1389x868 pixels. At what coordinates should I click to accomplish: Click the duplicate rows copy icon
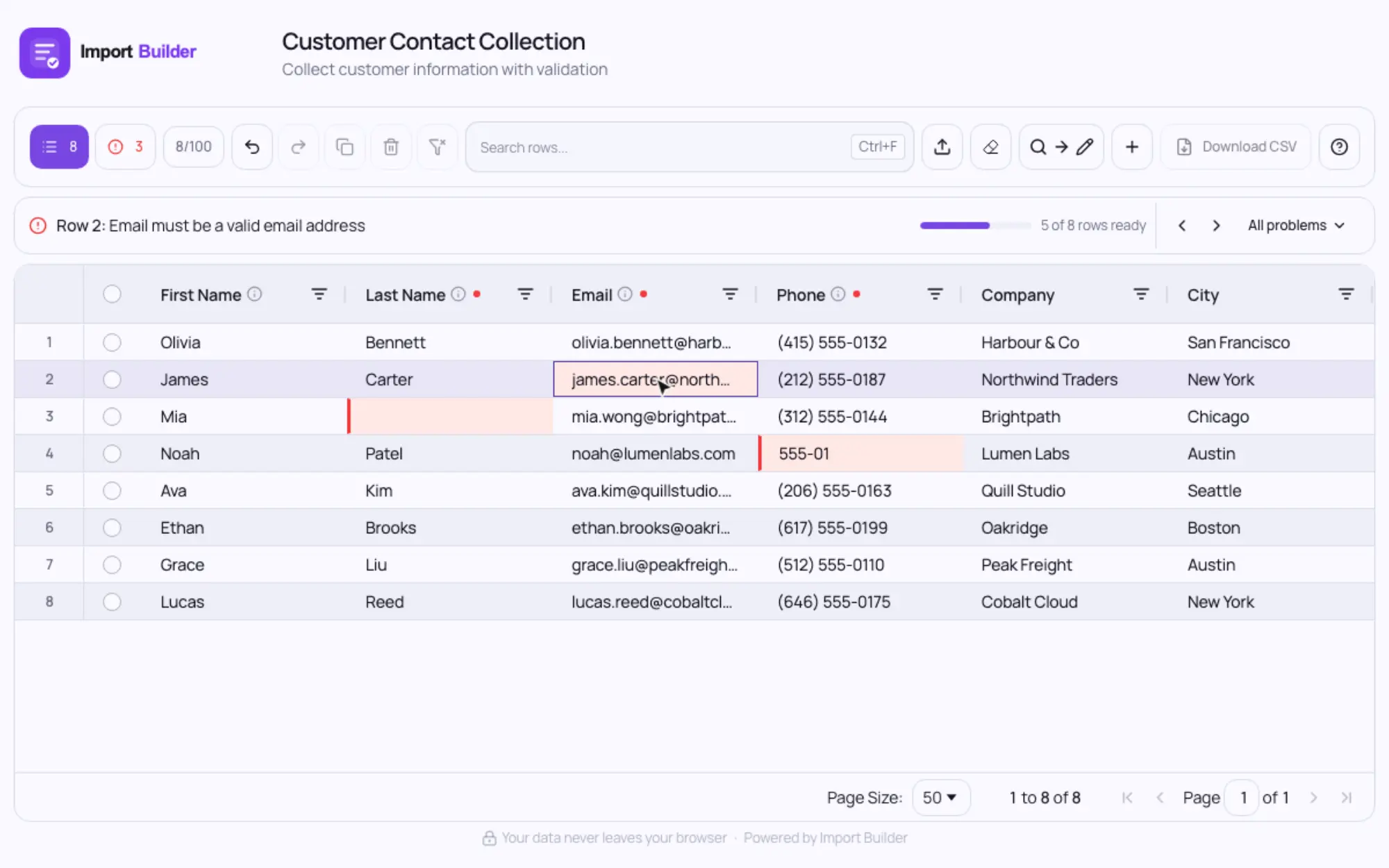coord(344,147)
